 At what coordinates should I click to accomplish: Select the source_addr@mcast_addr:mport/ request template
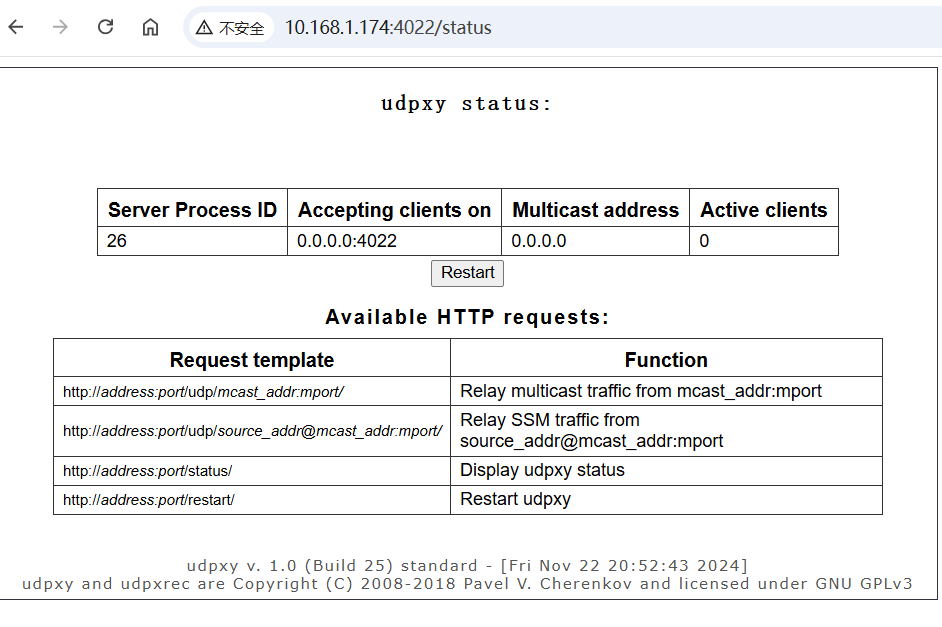tap(252, 431)
